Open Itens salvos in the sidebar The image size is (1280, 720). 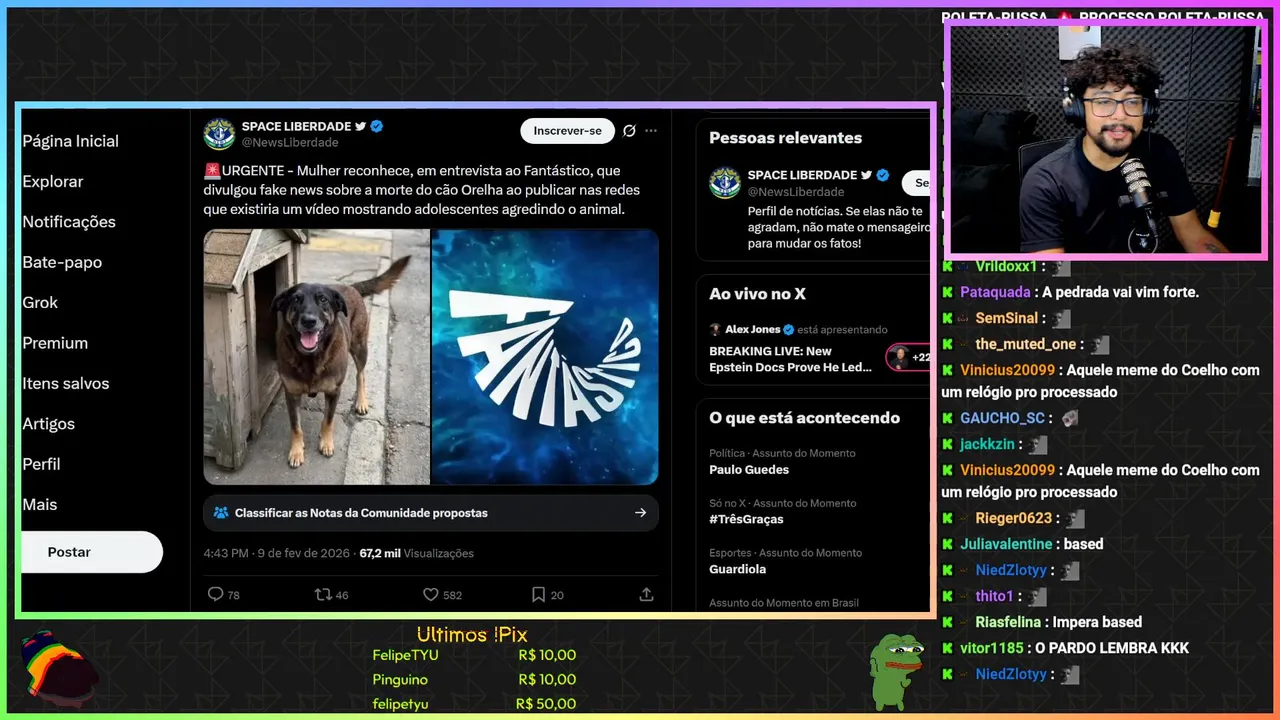pos(66,383)
